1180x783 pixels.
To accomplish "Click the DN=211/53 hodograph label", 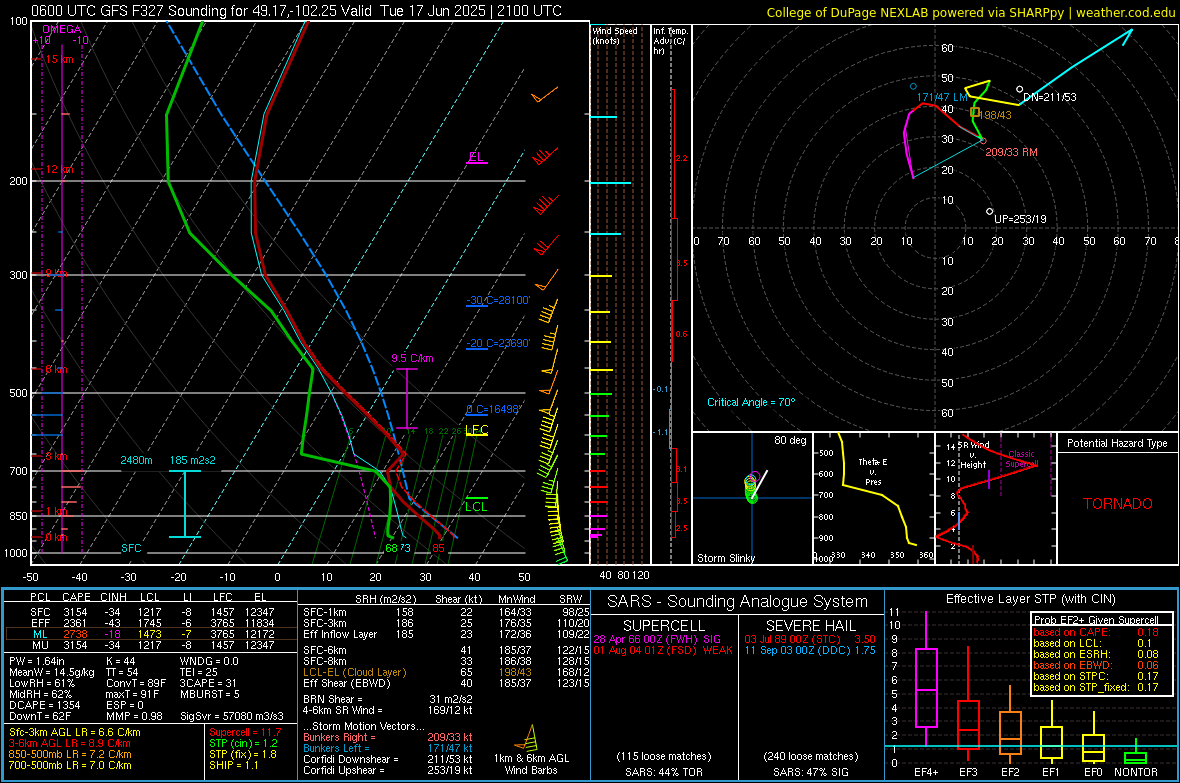I will click(x=1050, y=97).
